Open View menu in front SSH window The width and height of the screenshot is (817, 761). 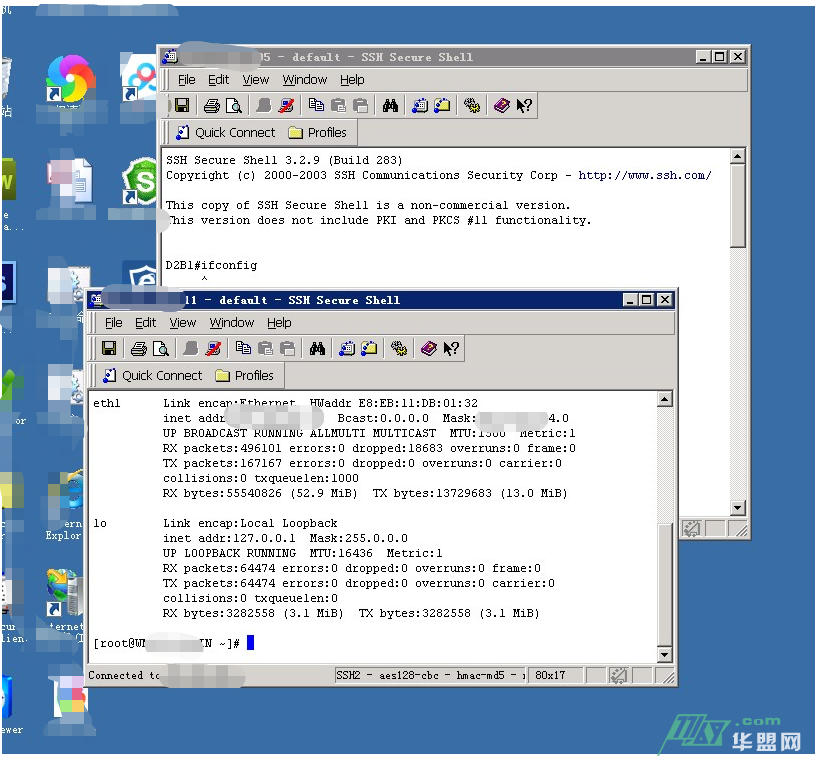click(x=182, y=323)
